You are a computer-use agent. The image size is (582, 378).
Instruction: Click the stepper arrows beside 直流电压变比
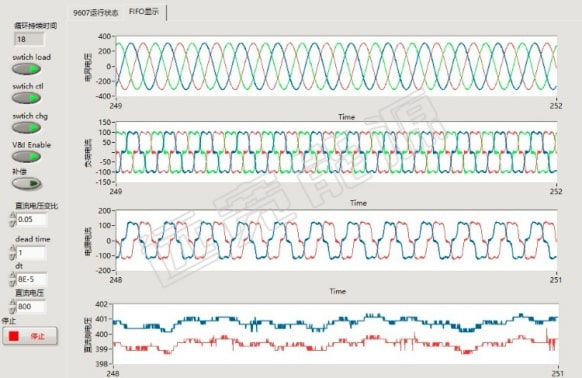point(13,219)
